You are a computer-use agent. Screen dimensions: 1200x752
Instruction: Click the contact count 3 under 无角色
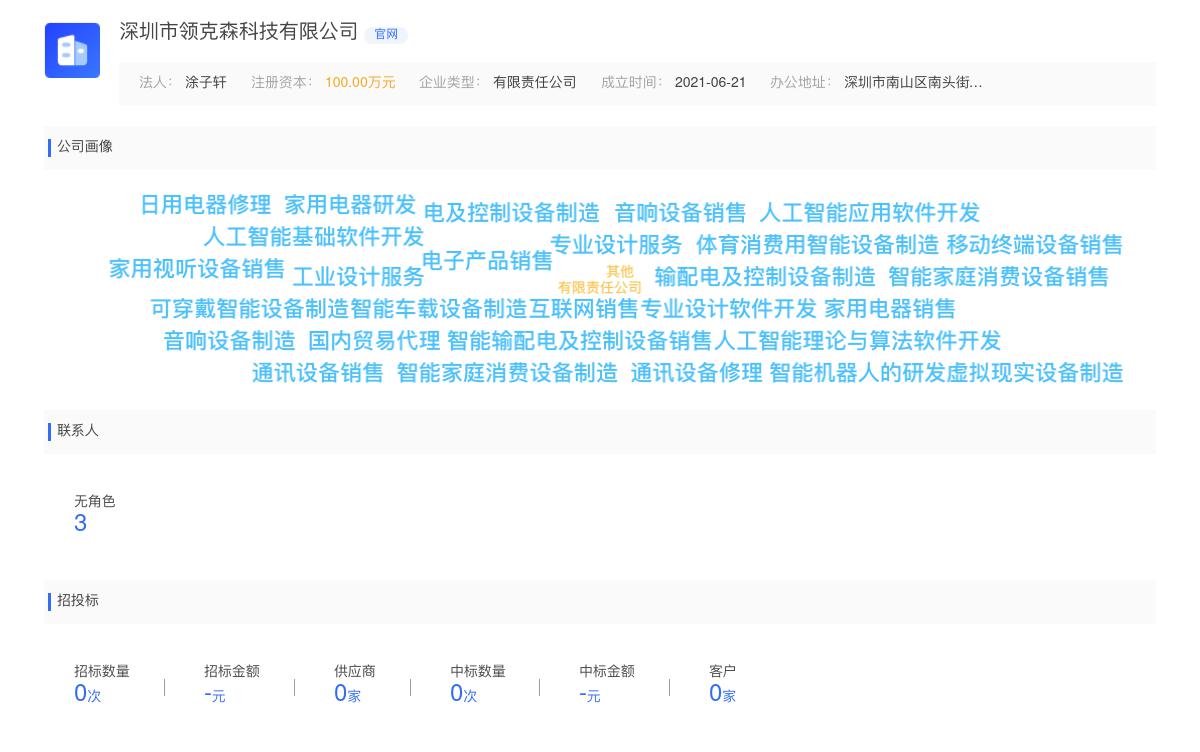click(80, 523)
